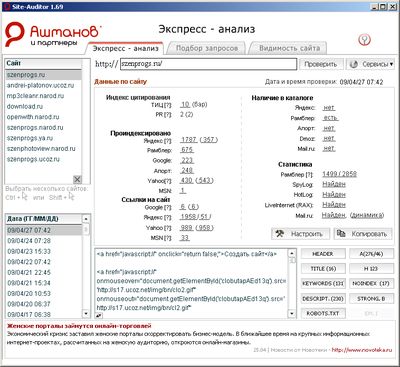The width and height of the screenshot is (400, 367).
Task: Click the code area scroll down arrow
Action: (292, 314)
